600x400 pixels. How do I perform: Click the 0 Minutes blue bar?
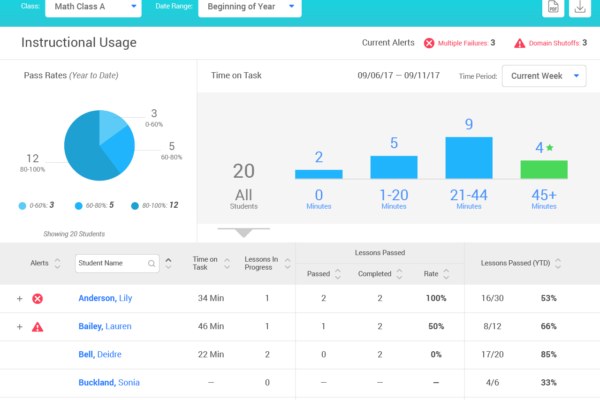click(x=319, y=174)
